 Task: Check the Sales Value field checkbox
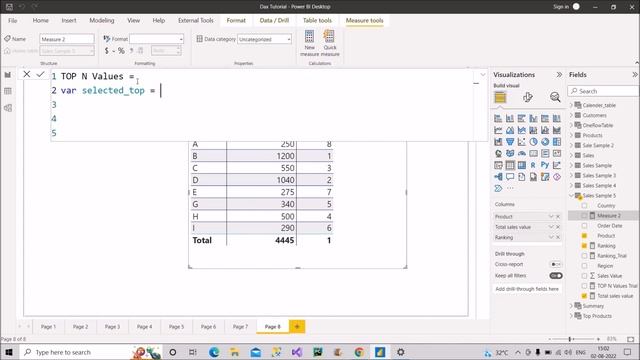coord(584,276)
